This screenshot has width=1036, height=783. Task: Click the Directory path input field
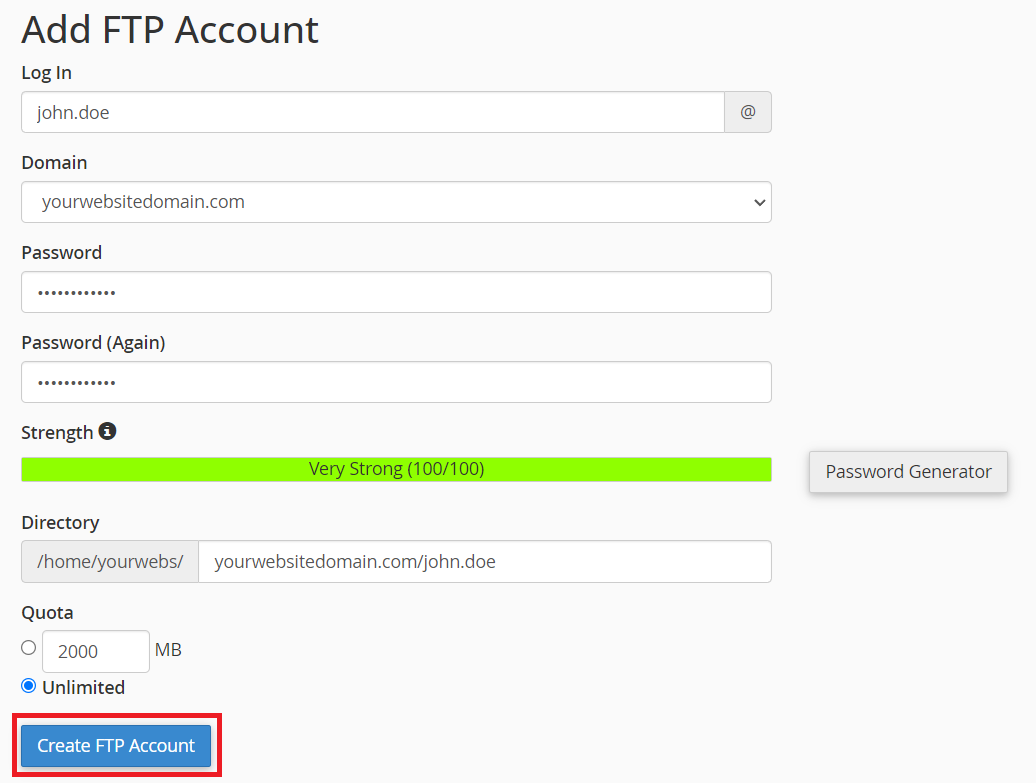[x=485, y=561]
